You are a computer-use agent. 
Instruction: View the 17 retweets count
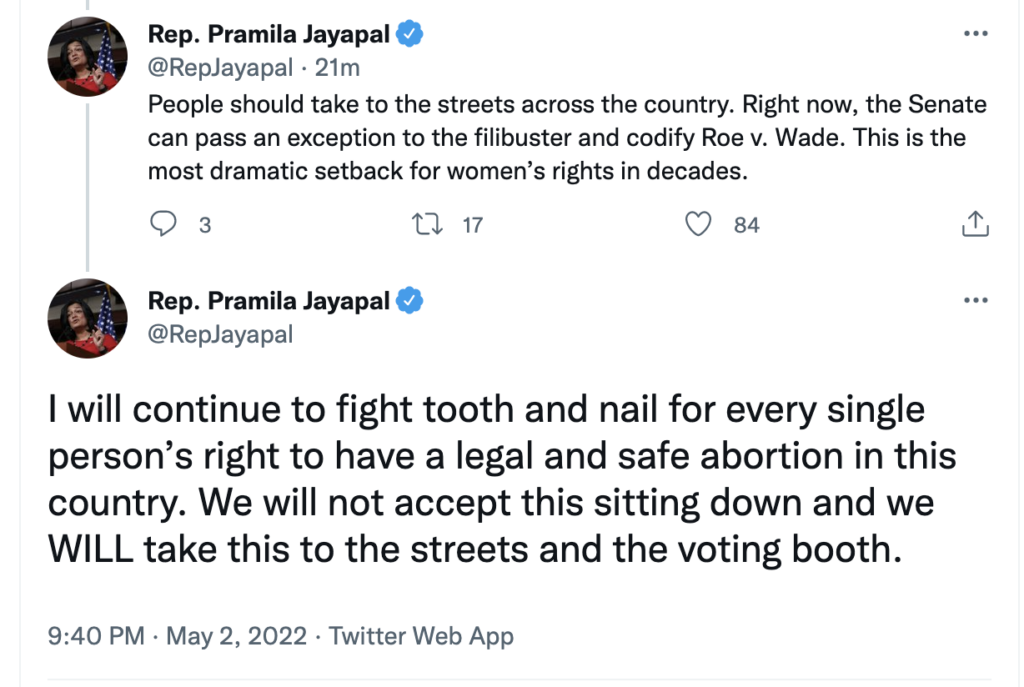472,225
